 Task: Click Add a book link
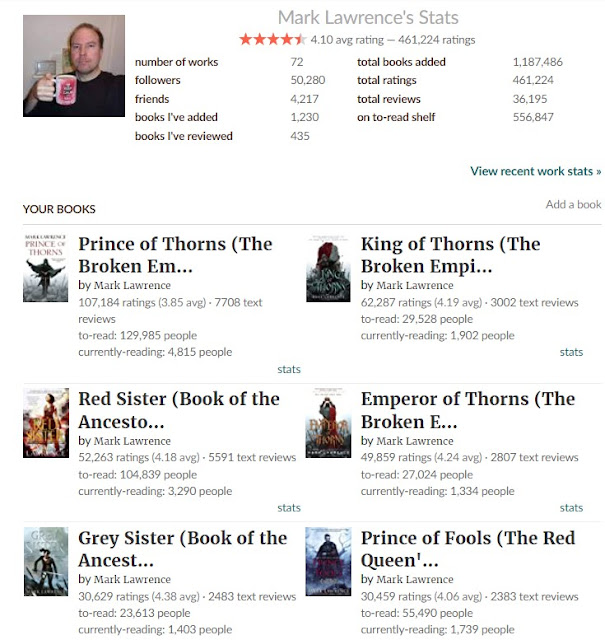click(573, 204)
